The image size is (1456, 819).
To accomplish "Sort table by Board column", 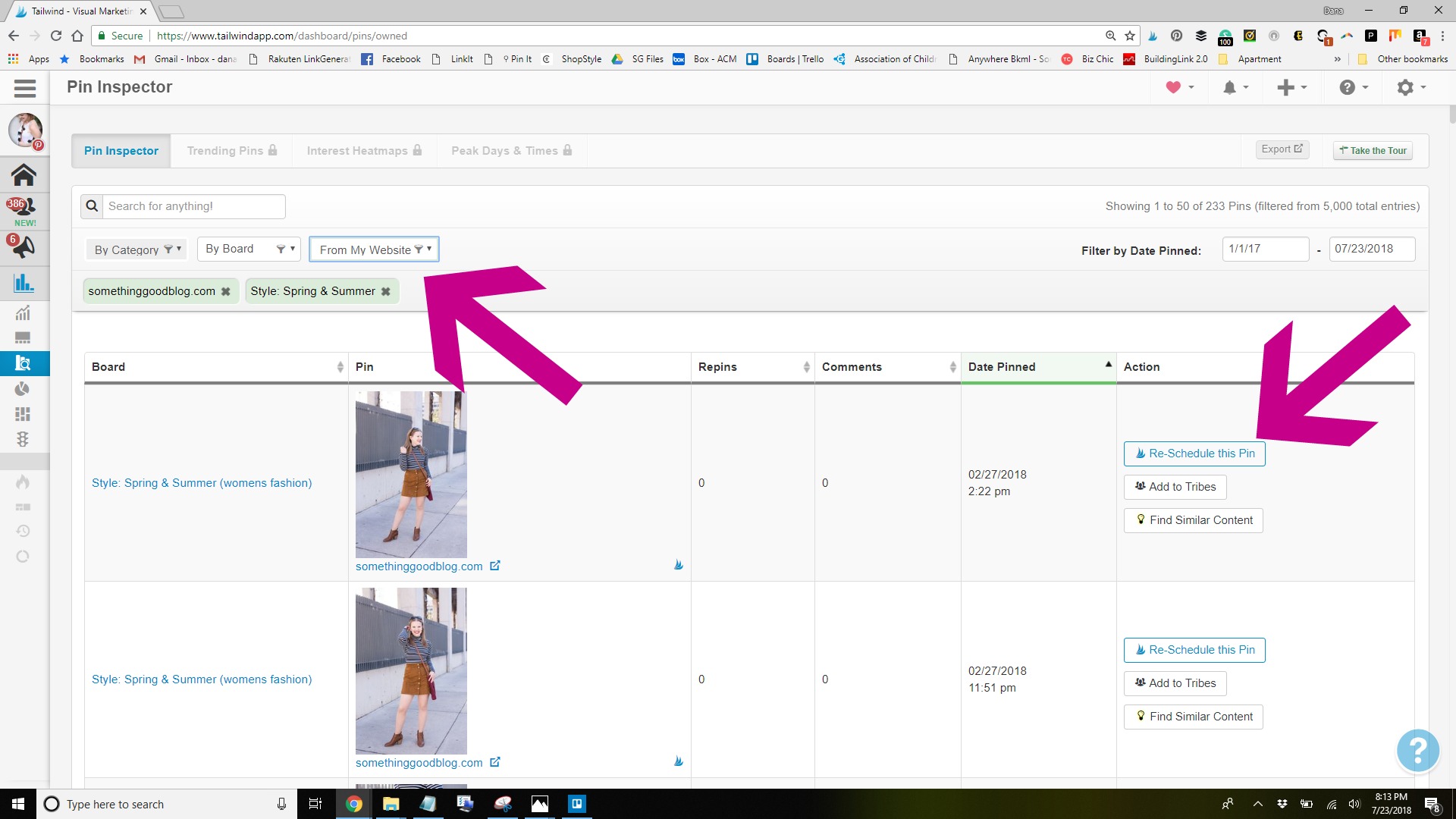I will (x=216, y=367).
